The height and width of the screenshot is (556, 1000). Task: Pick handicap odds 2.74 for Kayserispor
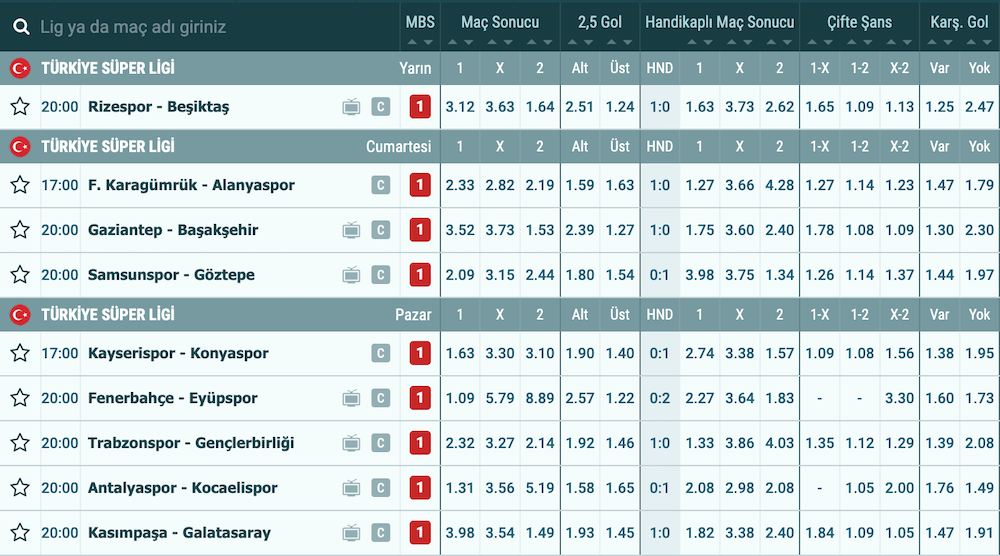pos(699,353)
